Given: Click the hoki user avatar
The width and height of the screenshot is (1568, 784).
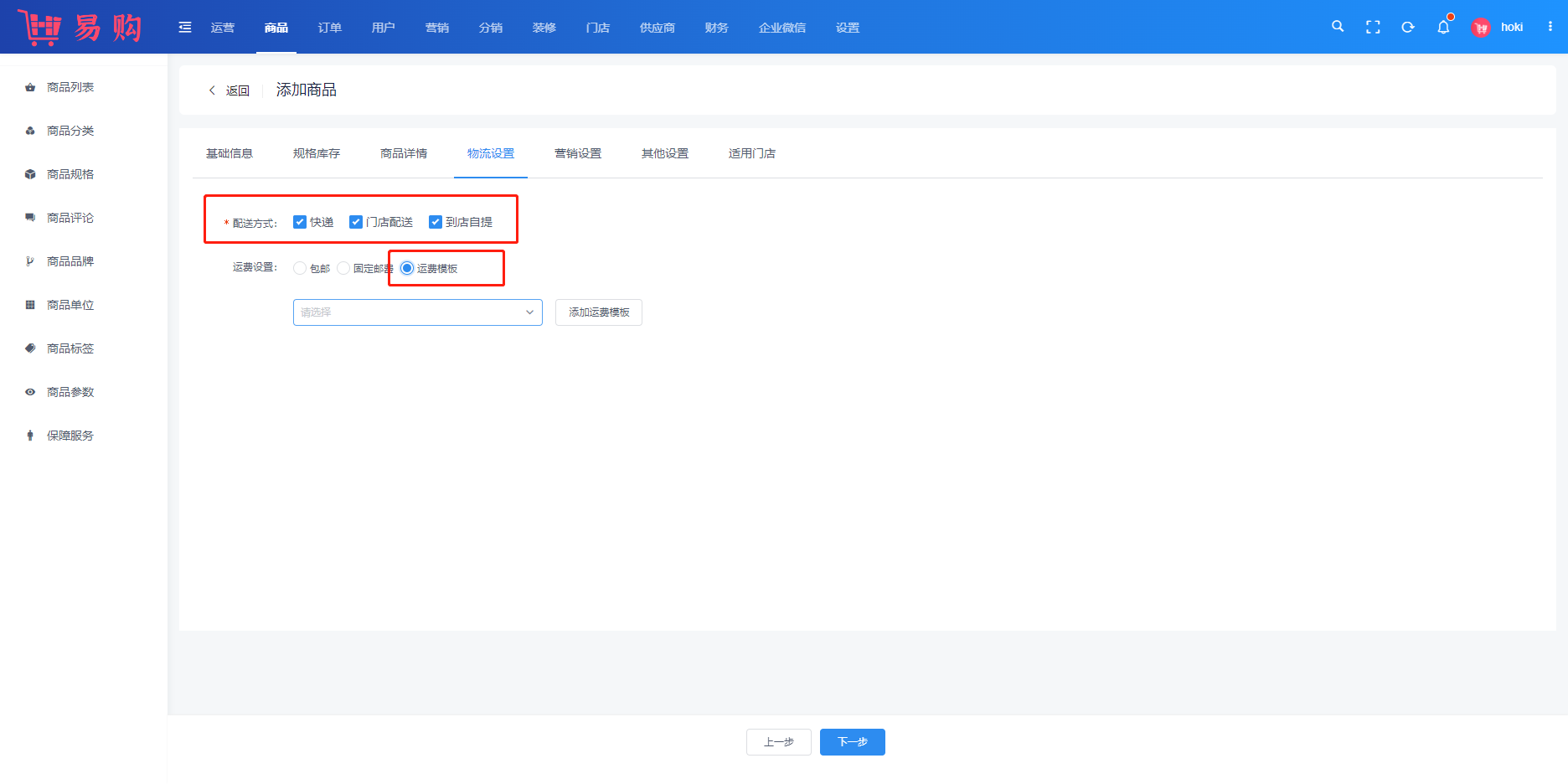Looking at the screenshot, I should pyautogui.click(x=1481, y=28).
